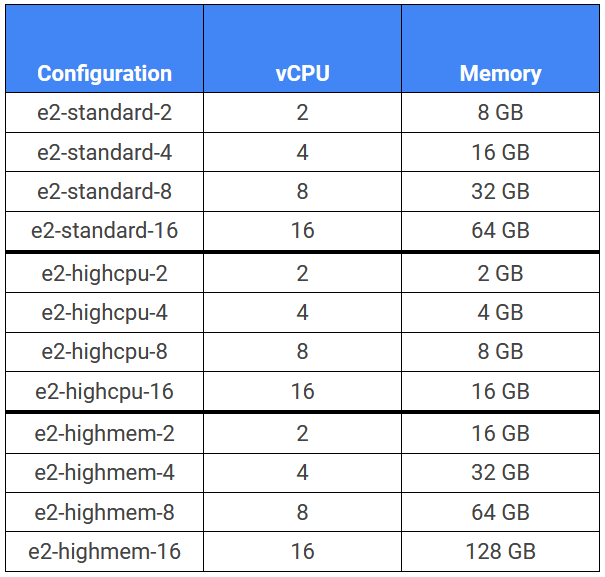605x577 pixels.
Task: Click the e2-standard-8 row label
Action: pos(104,191)
